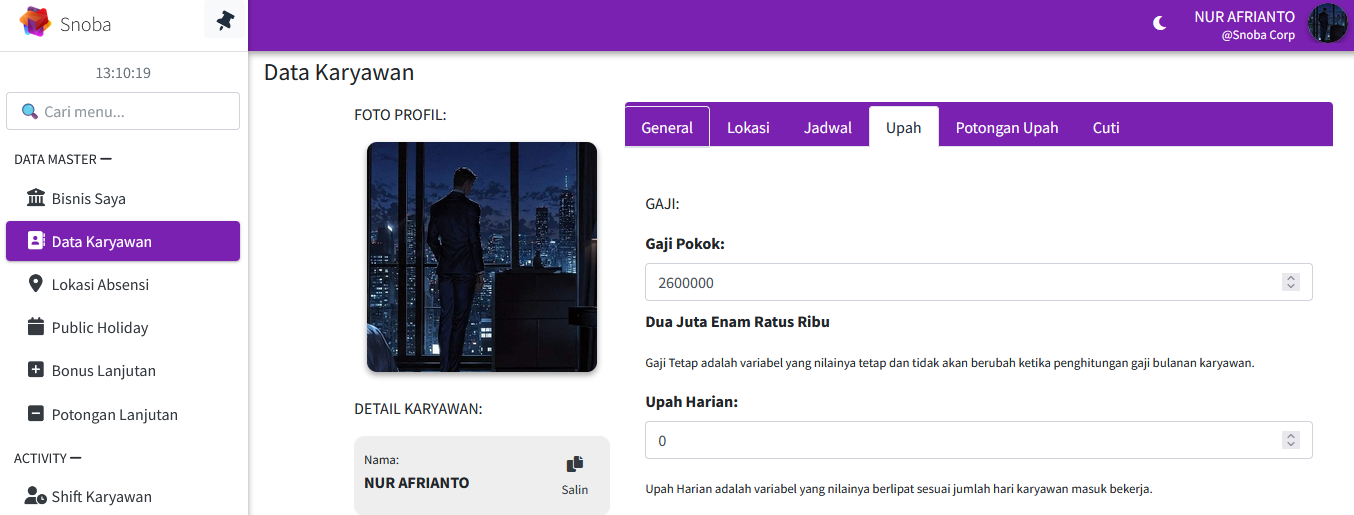Screen dimensions: 1354x515
Task: Focus the Cari menu search field
Action: pos(123,111)
